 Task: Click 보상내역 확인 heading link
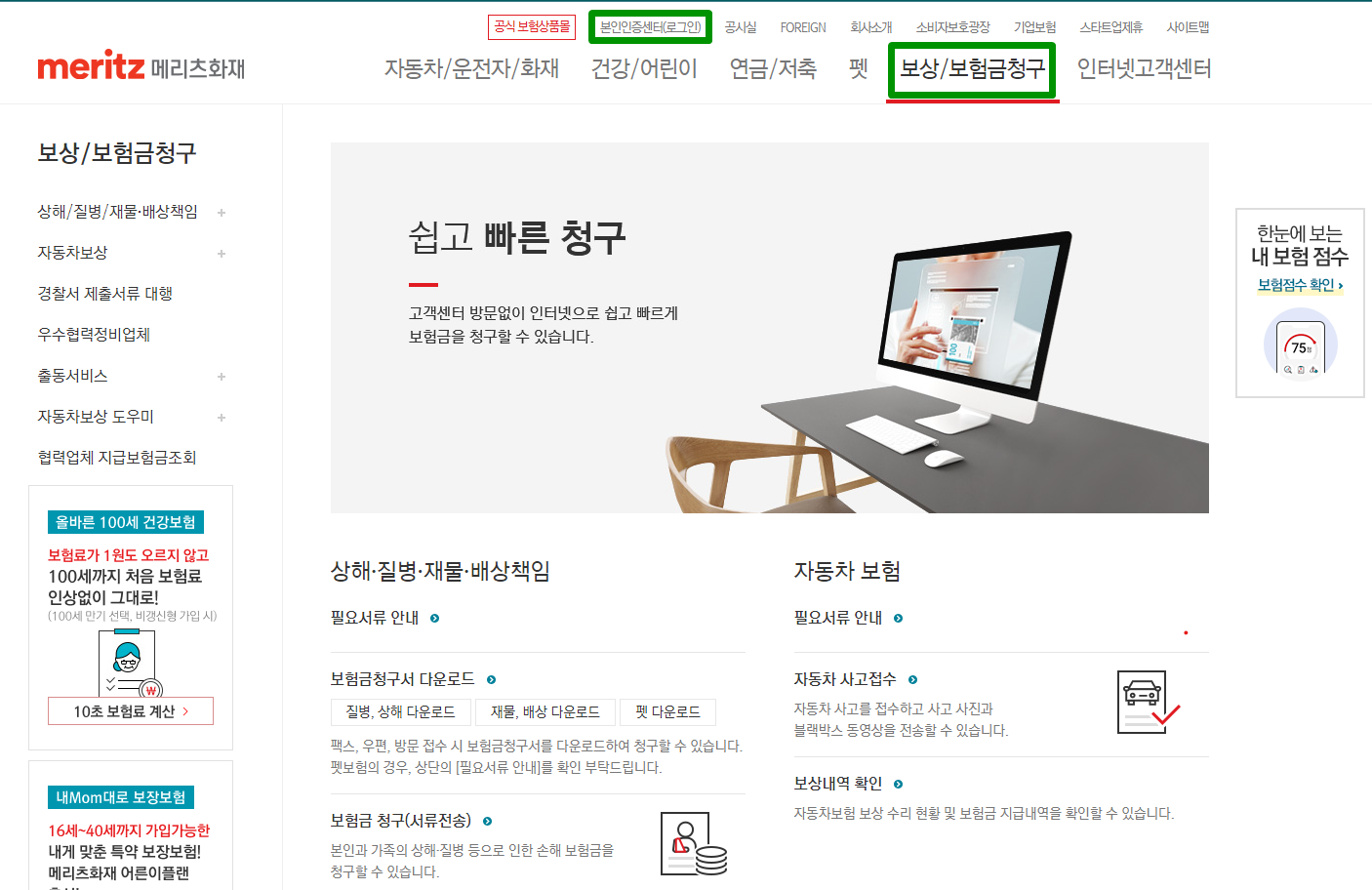tap(838, 784)
